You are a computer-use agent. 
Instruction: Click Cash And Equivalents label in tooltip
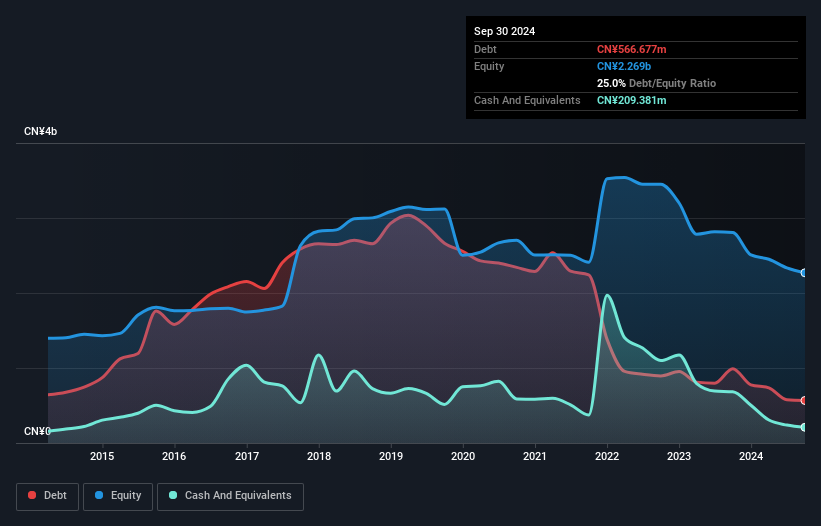click(527, 100)
